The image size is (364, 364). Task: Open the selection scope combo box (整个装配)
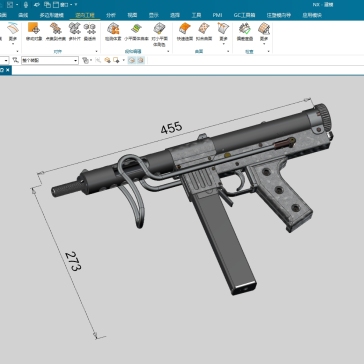[50, 60]
